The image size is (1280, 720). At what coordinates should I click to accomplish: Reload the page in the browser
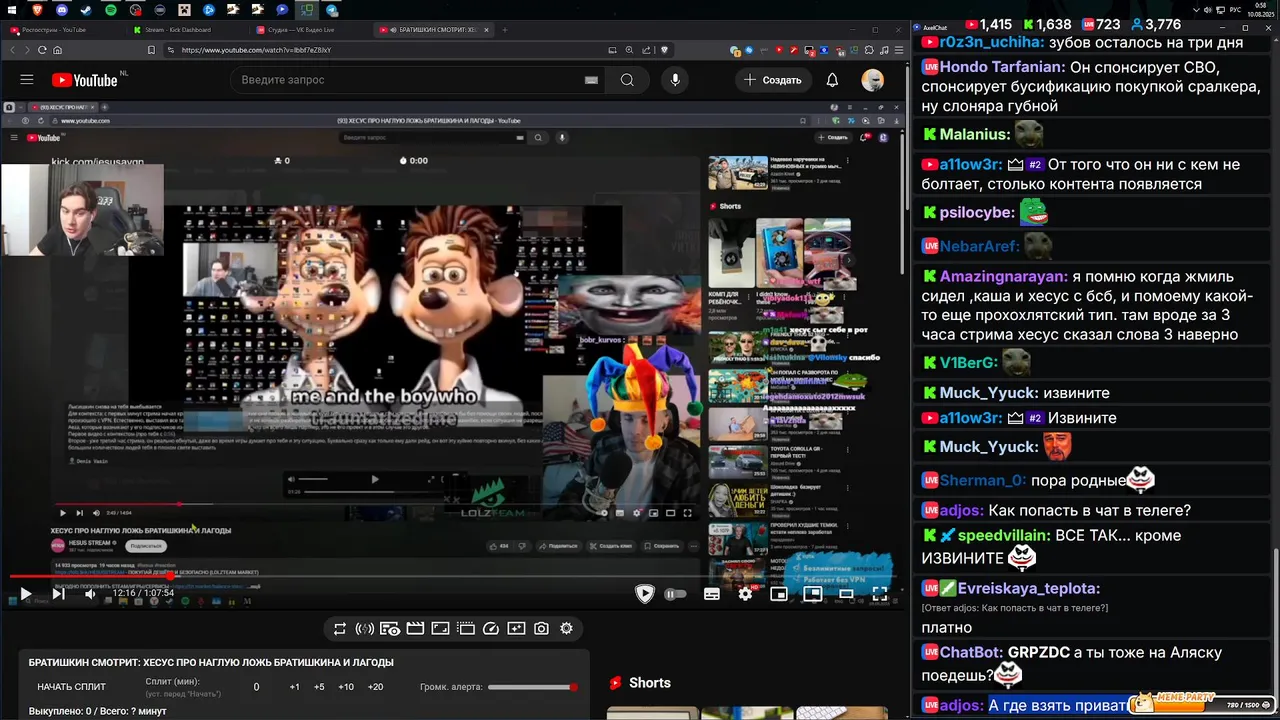41,50
